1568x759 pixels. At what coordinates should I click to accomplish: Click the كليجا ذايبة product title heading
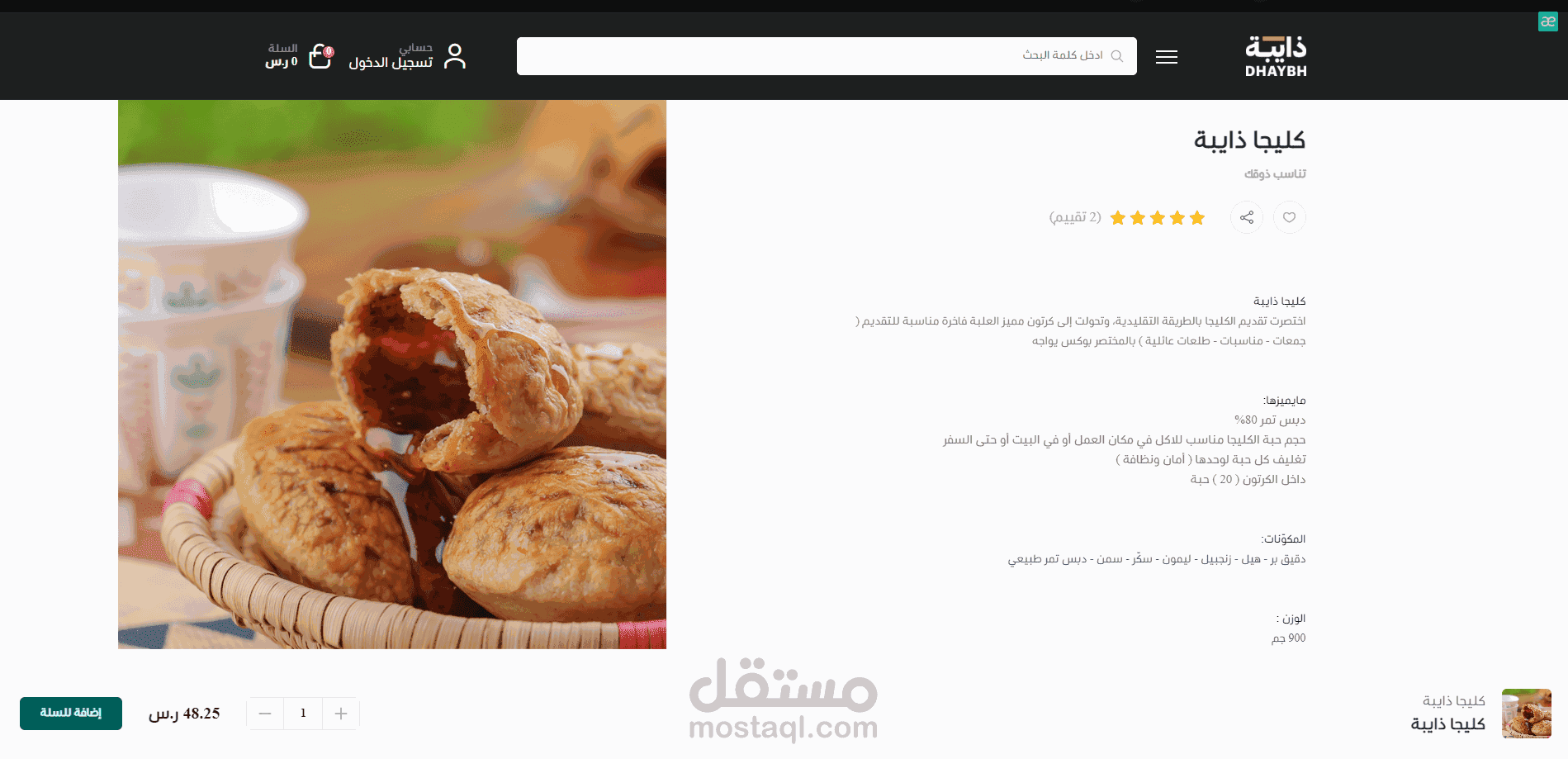[1249, 140]
